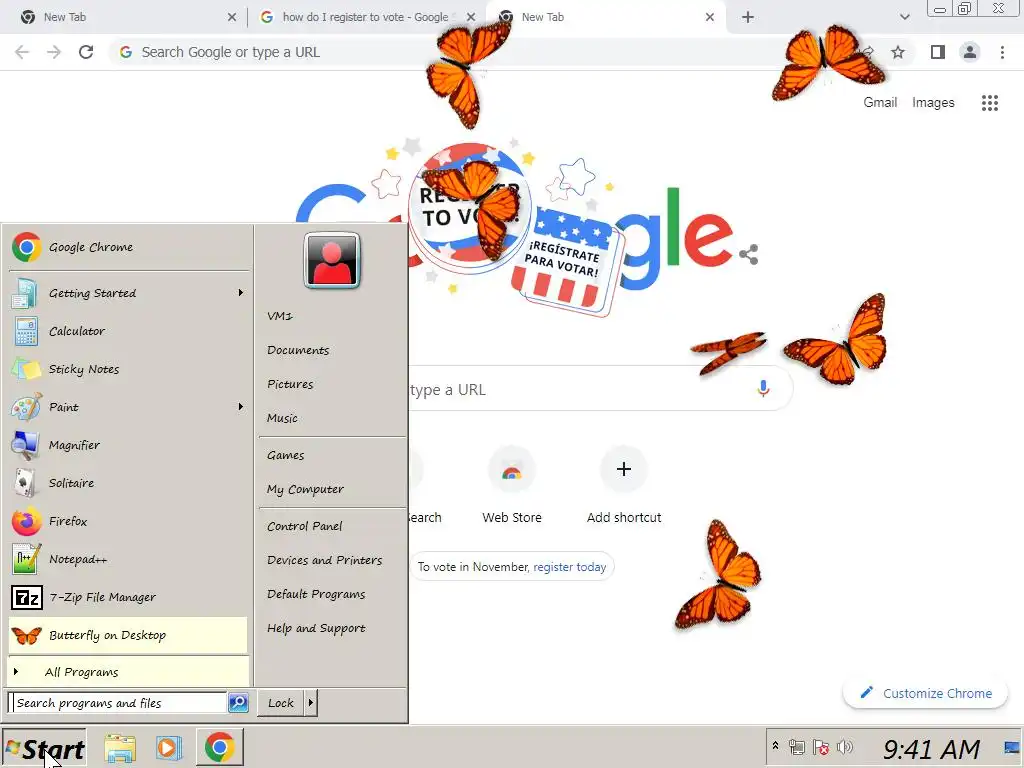Close the 'how do I register to vote' tab
This screenshot has height=768, width=1024.
(x=471, y=17)
